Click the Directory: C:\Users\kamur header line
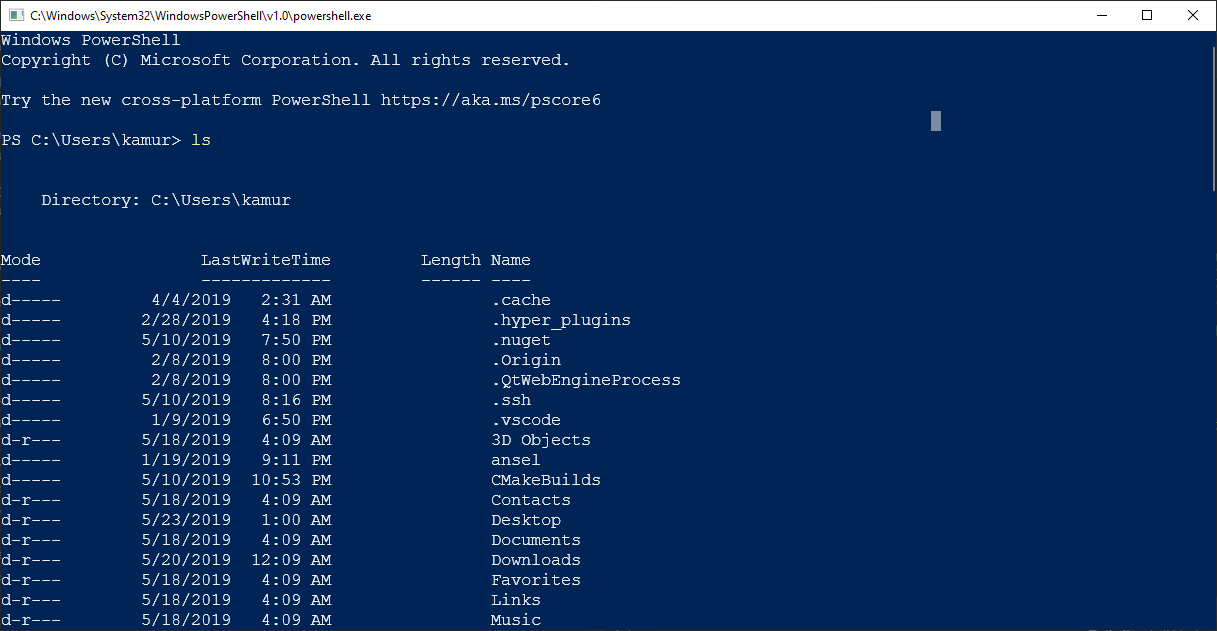The height and width of the screenshot is (631, 1217). click(x=165, y=199)
